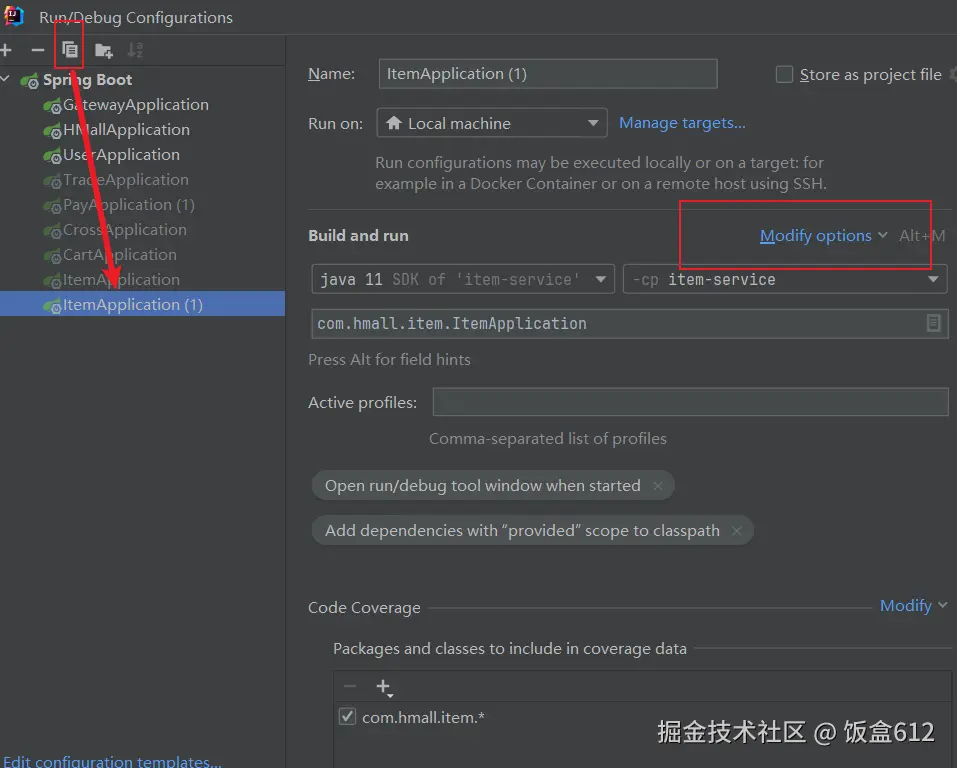Screen dimensions: 957x768
Task: Remove the selected configuration
Action: tap(38, 50)
